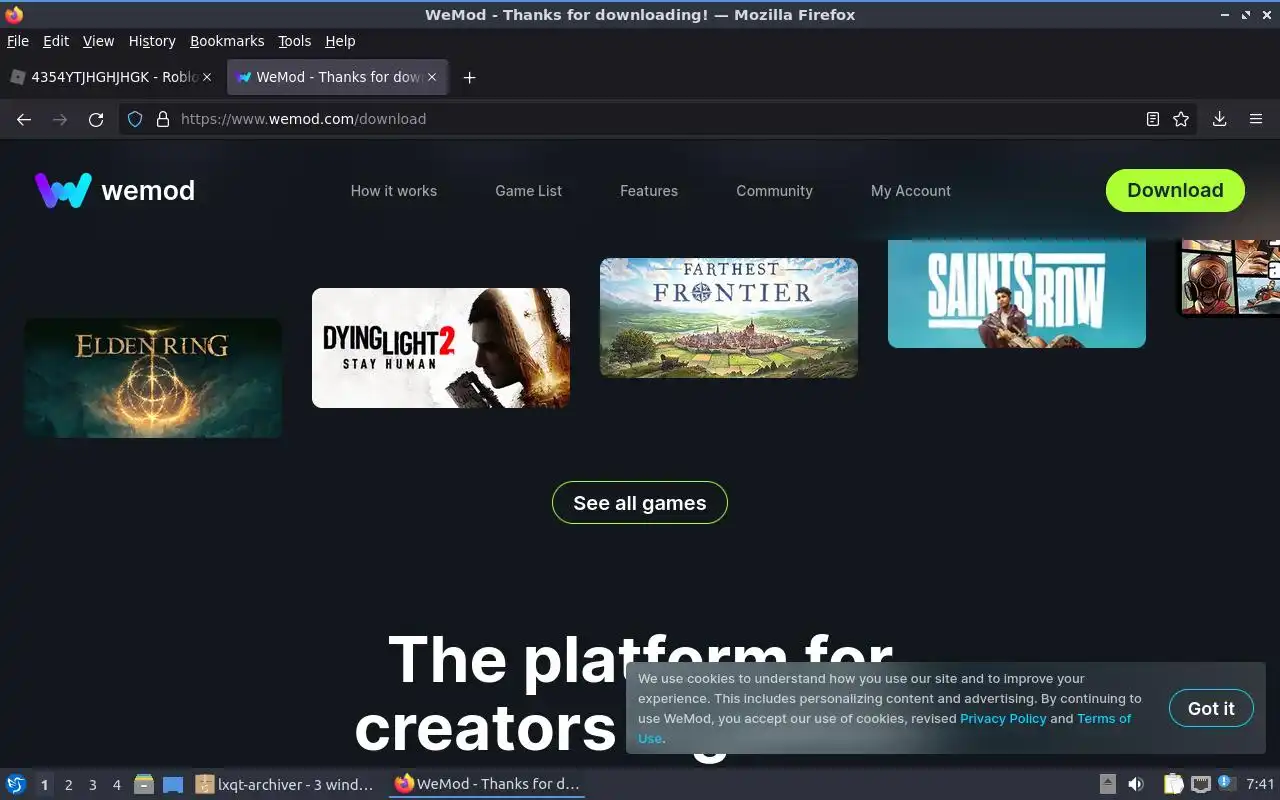Click the forward navigation arrow
1280x800 pixels.
(60, 119)
